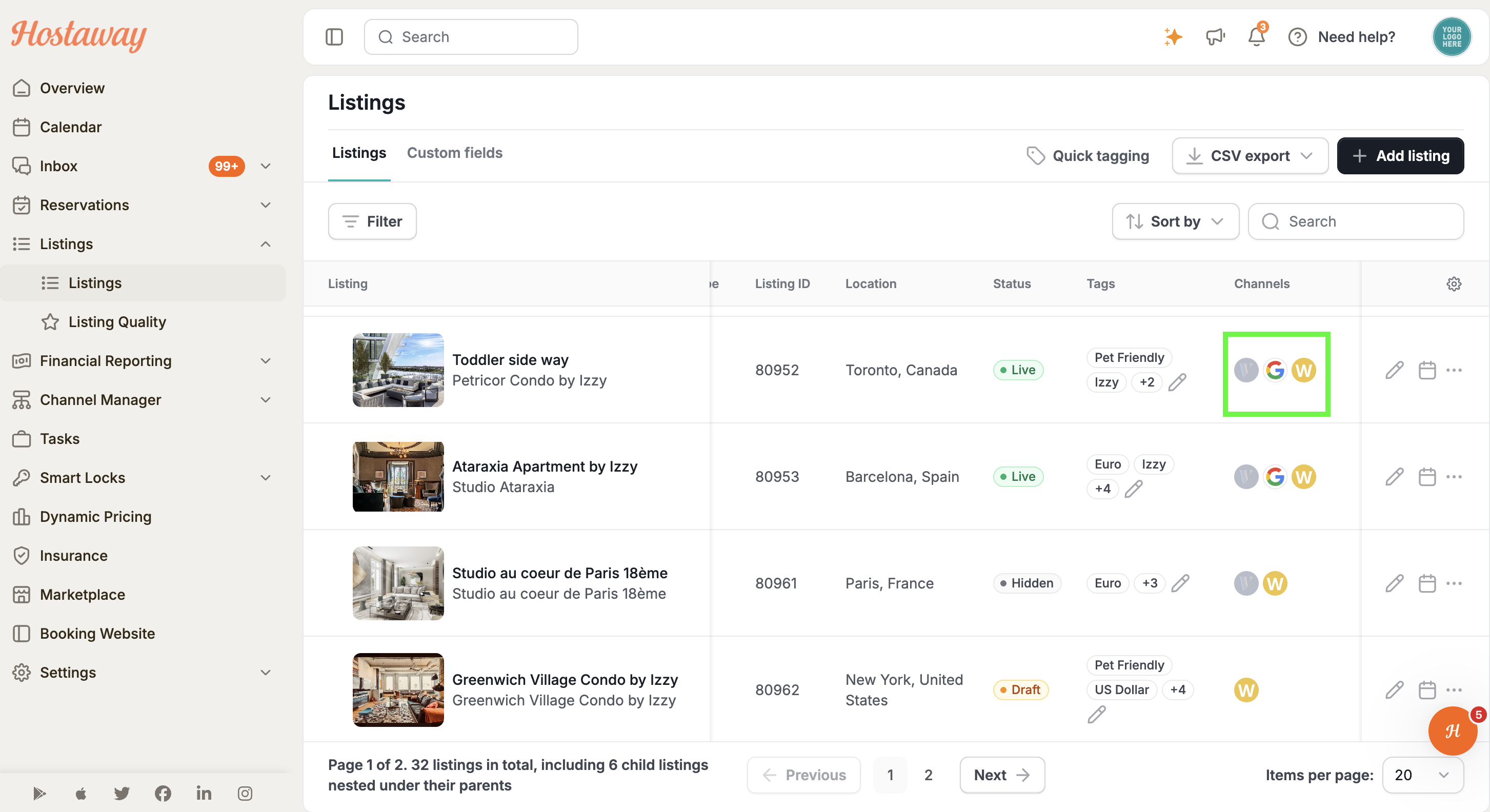Image resolution: width=1490 pixels, height=812 pixels.
Task: Open the Facebook link in sidebar footer
Action: [163, 793]
